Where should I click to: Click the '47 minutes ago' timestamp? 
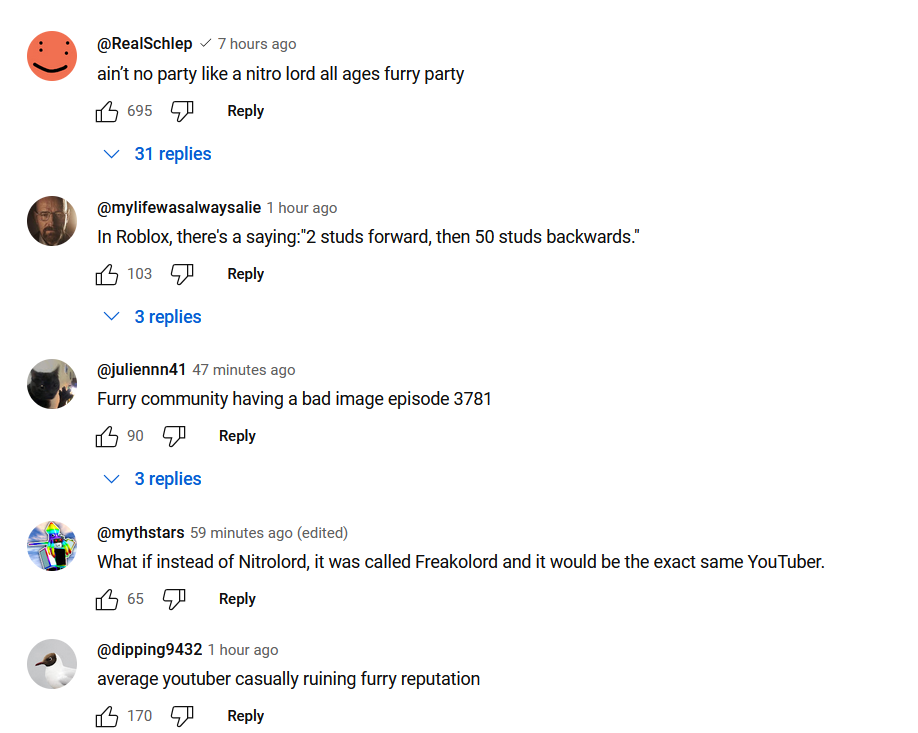point(244,370)
